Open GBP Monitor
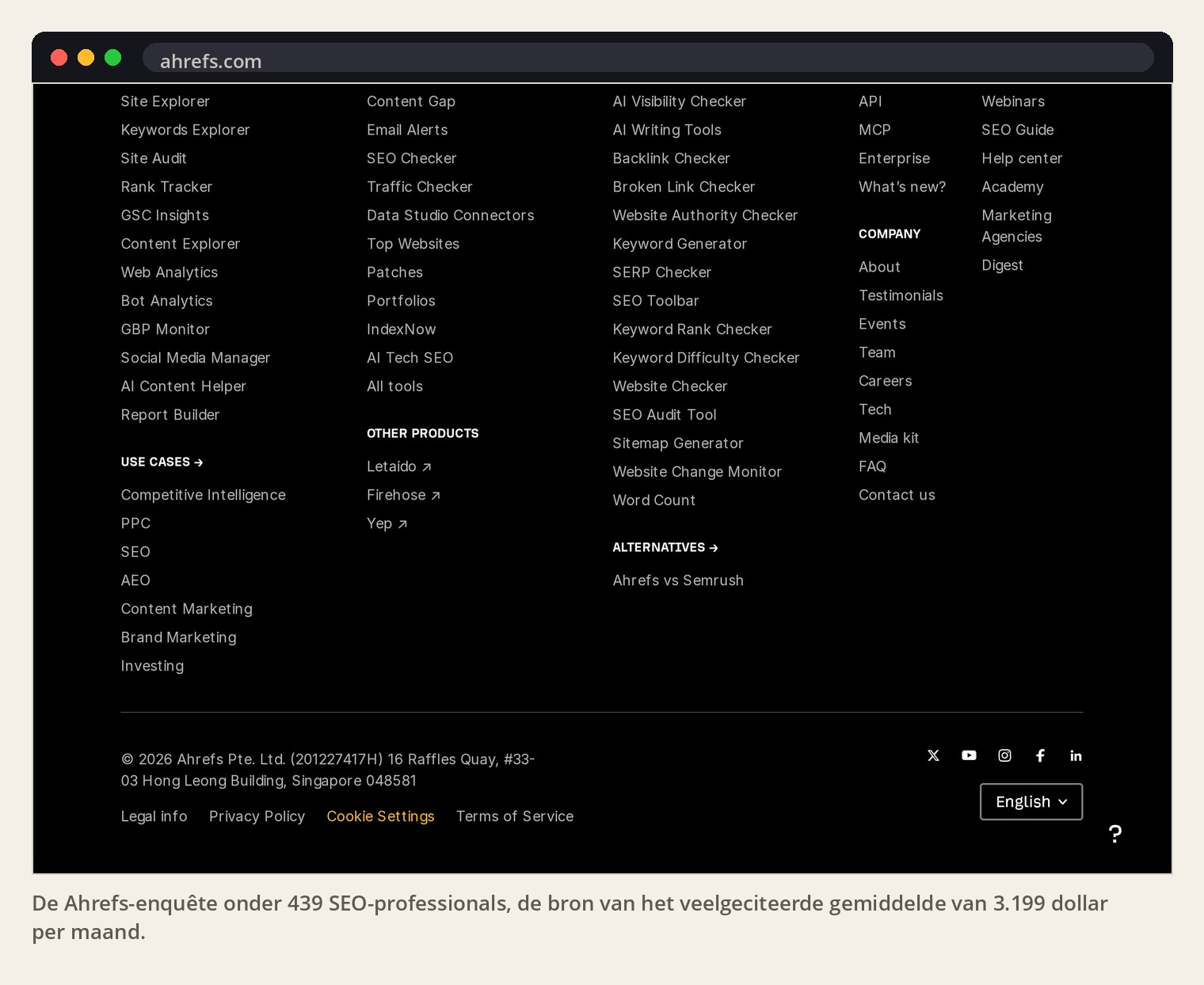1204x985 pixels. pyautogui.click(x=166, y=329)
